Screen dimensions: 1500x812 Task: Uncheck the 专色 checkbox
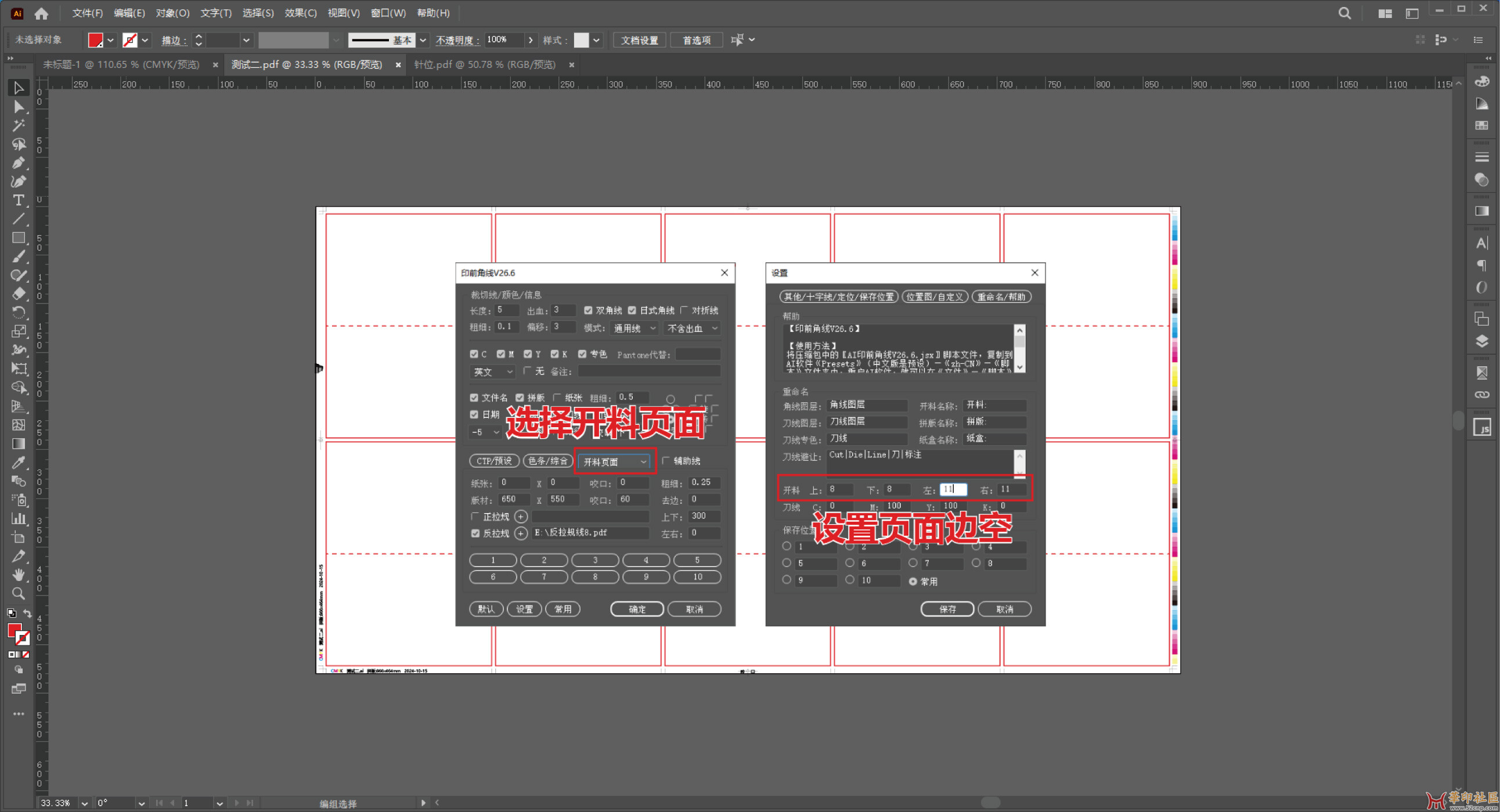582,354
